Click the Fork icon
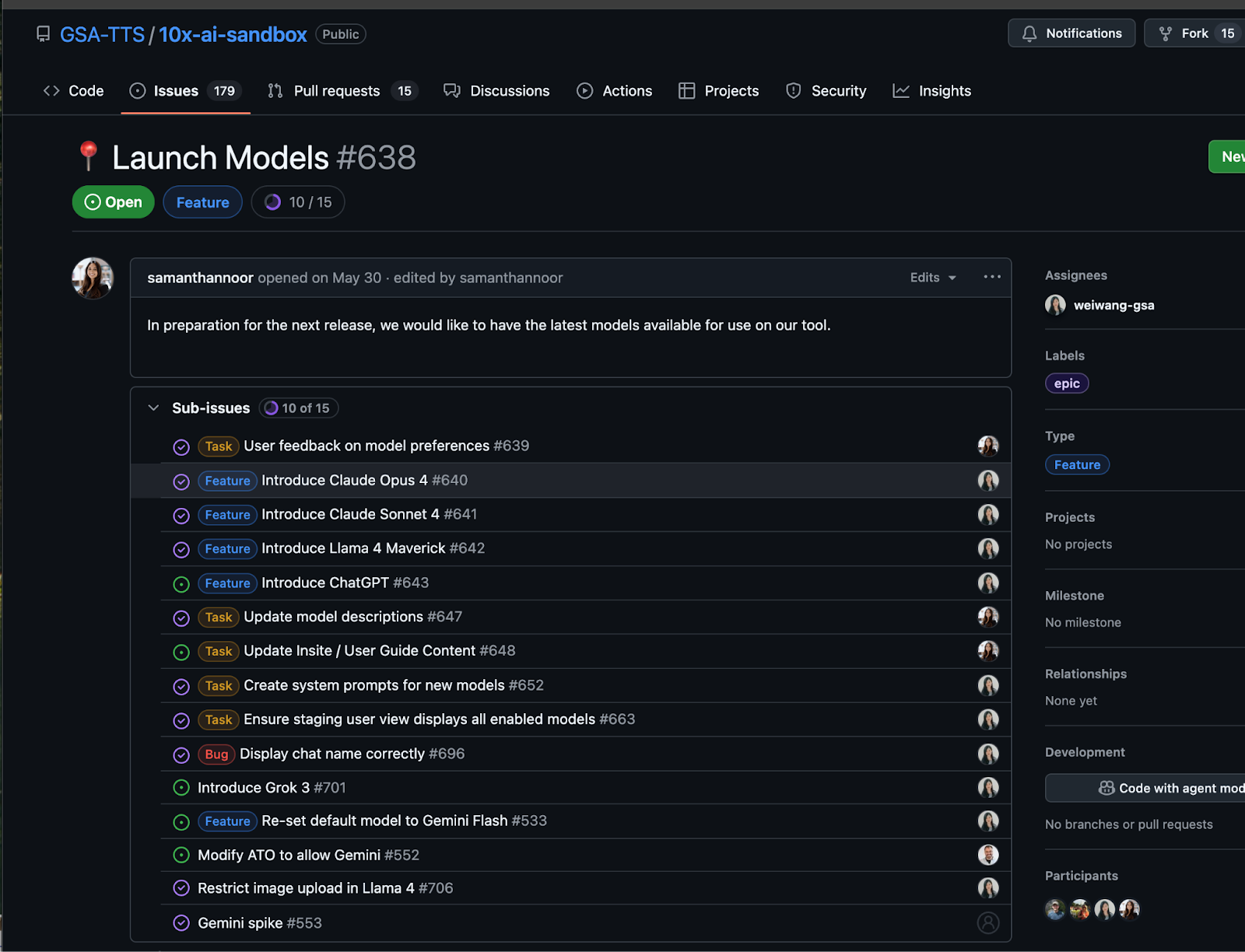 coord(1166,33)
